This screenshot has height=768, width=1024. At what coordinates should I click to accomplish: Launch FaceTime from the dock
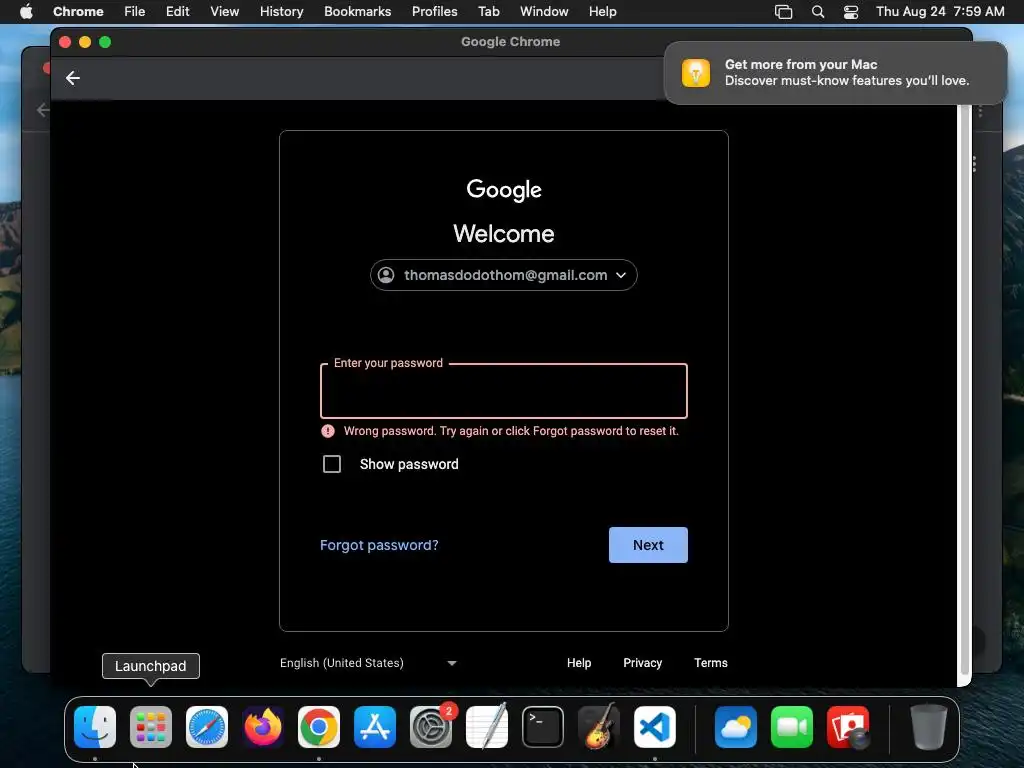[x=792, y=727]
